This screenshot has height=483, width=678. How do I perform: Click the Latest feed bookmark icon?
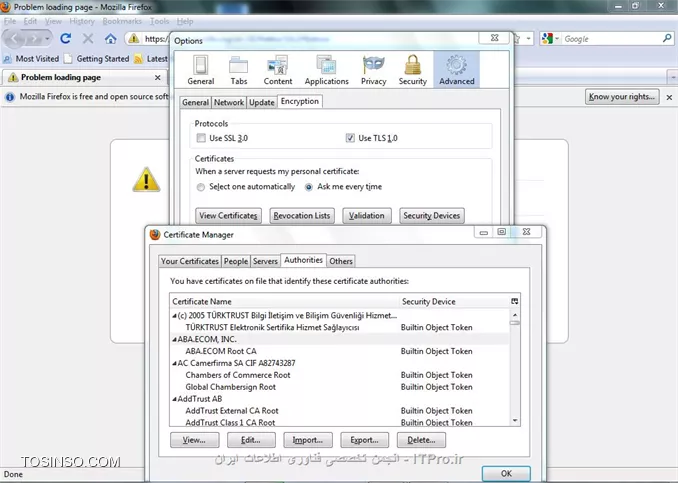pyautogui.click(x=138, y=58)
